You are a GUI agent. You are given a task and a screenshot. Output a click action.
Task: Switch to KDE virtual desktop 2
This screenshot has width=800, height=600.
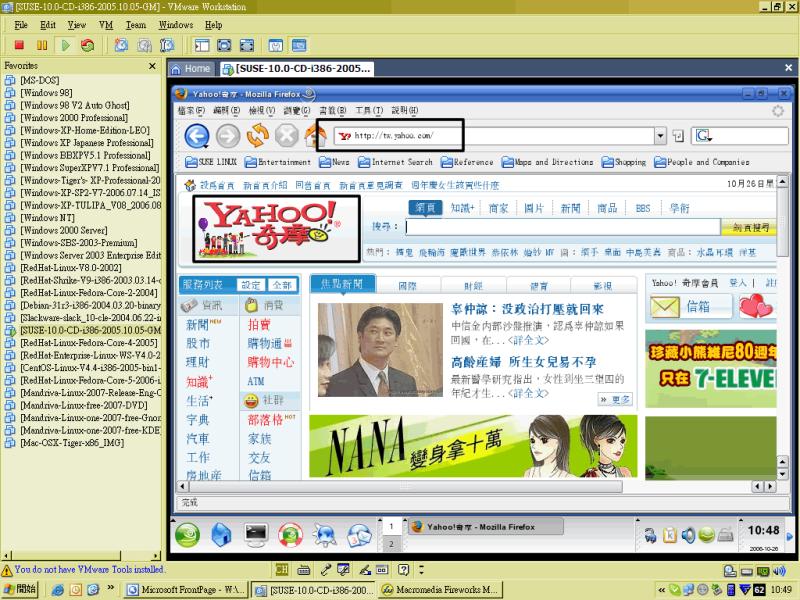click(391, 544)
